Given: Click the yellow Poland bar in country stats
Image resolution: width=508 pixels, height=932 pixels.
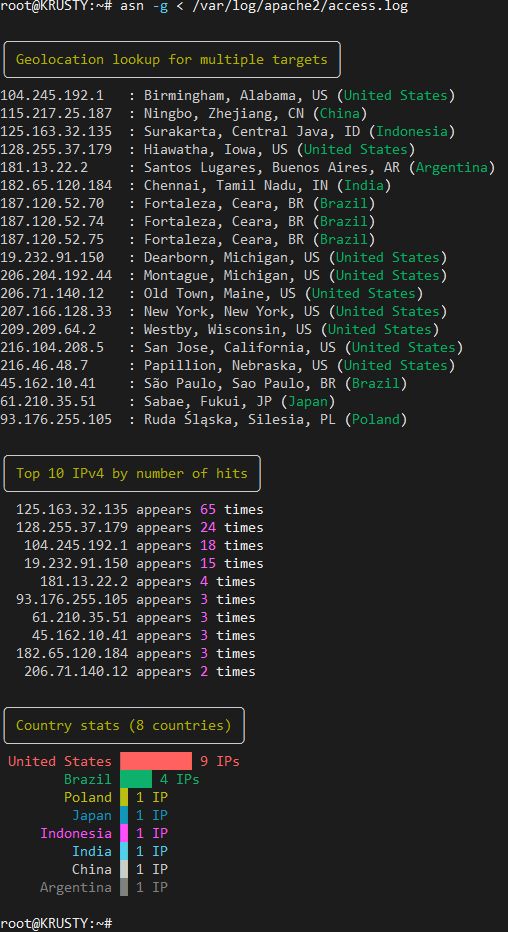Looking at the screenshot, I should pos(124,797).
